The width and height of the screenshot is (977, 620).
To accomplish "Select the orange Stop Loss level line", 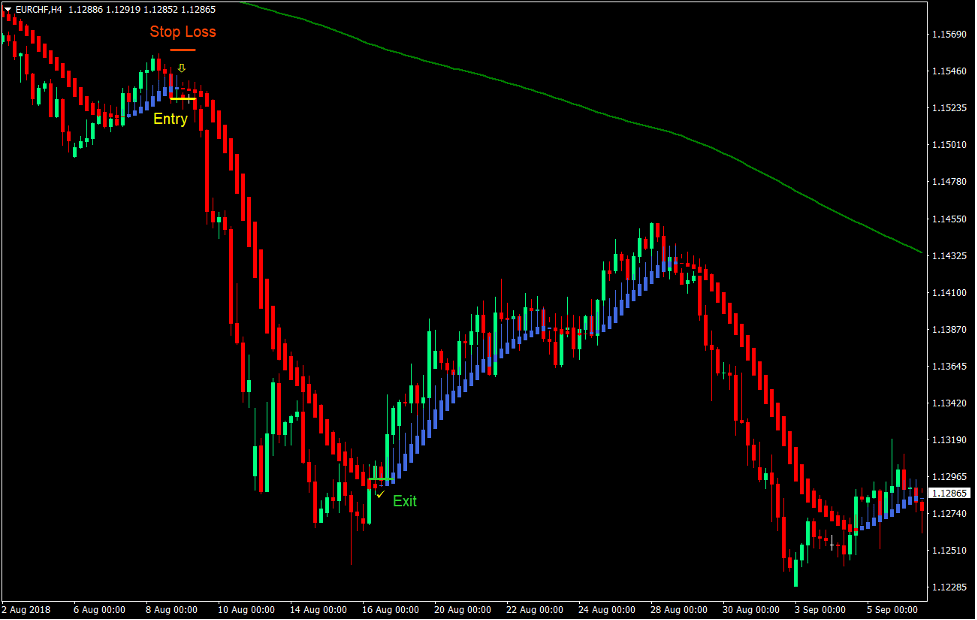I will point(183,50).
